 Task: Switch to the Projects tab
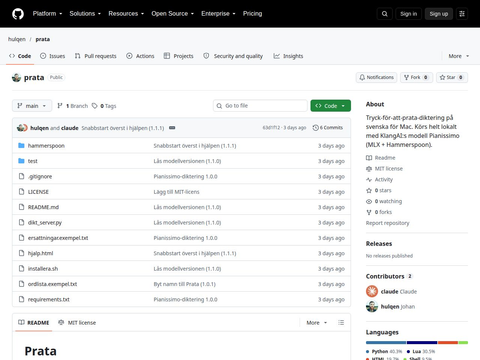(179, 56)
